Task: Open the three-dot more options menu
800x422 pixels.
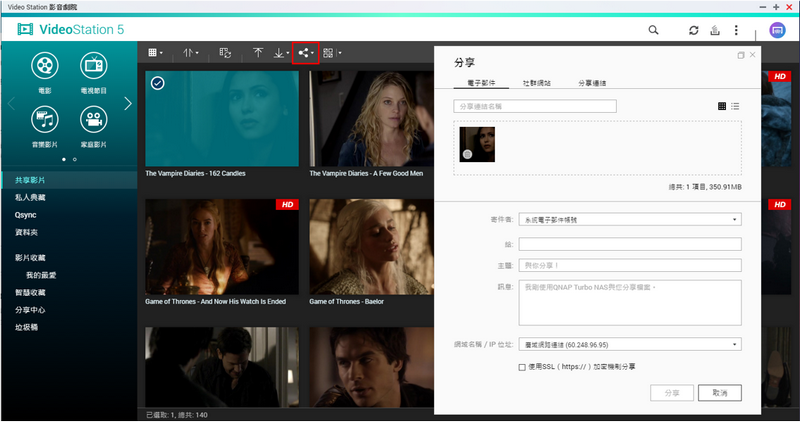Action: point(736,30)
